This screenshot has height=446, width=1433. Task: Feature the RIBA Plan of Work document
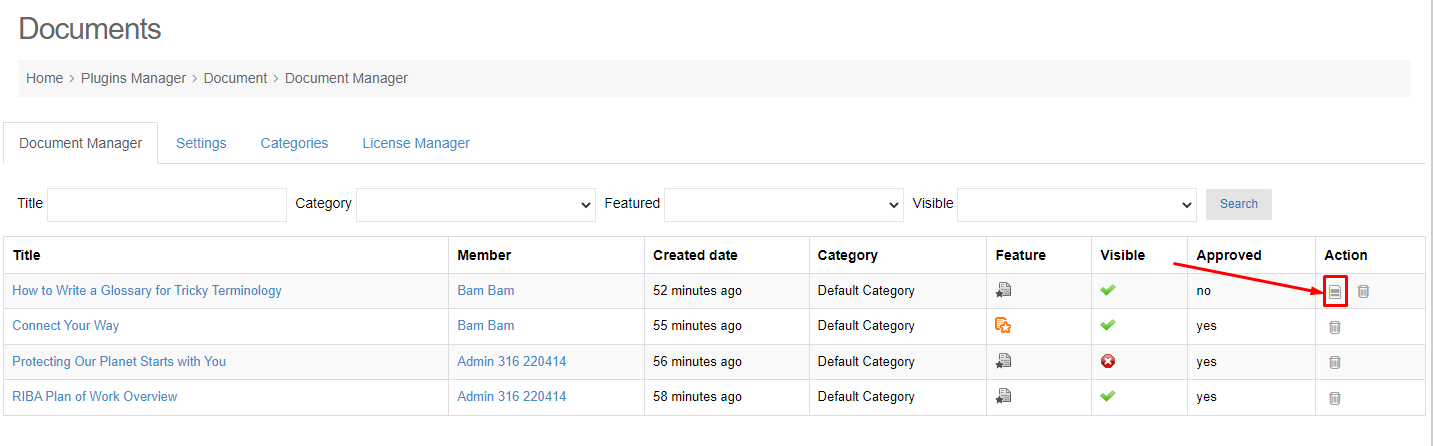point(1003,396)
